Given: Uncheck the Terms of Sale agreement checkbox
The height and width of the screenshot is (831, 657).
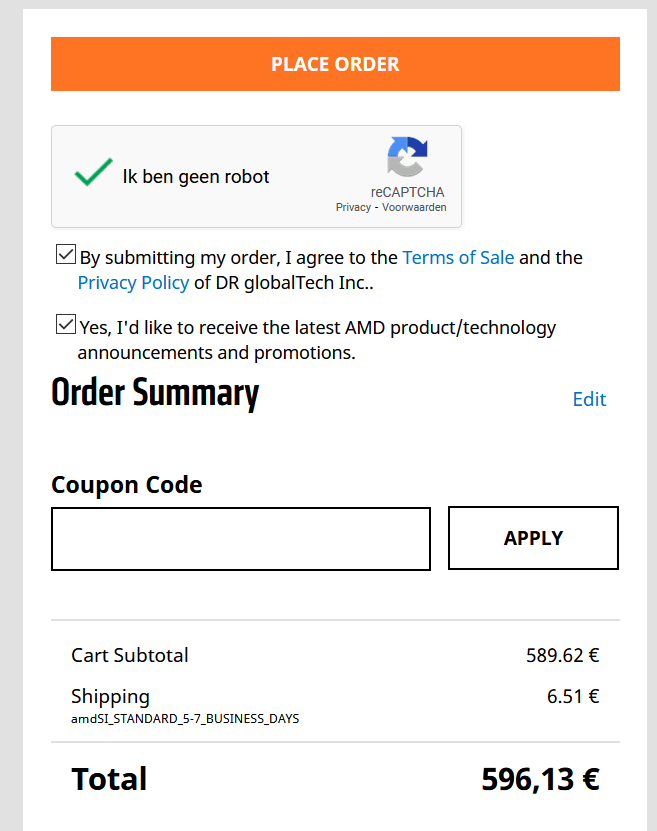Looking at the screenshot, I should pos(66,255).
